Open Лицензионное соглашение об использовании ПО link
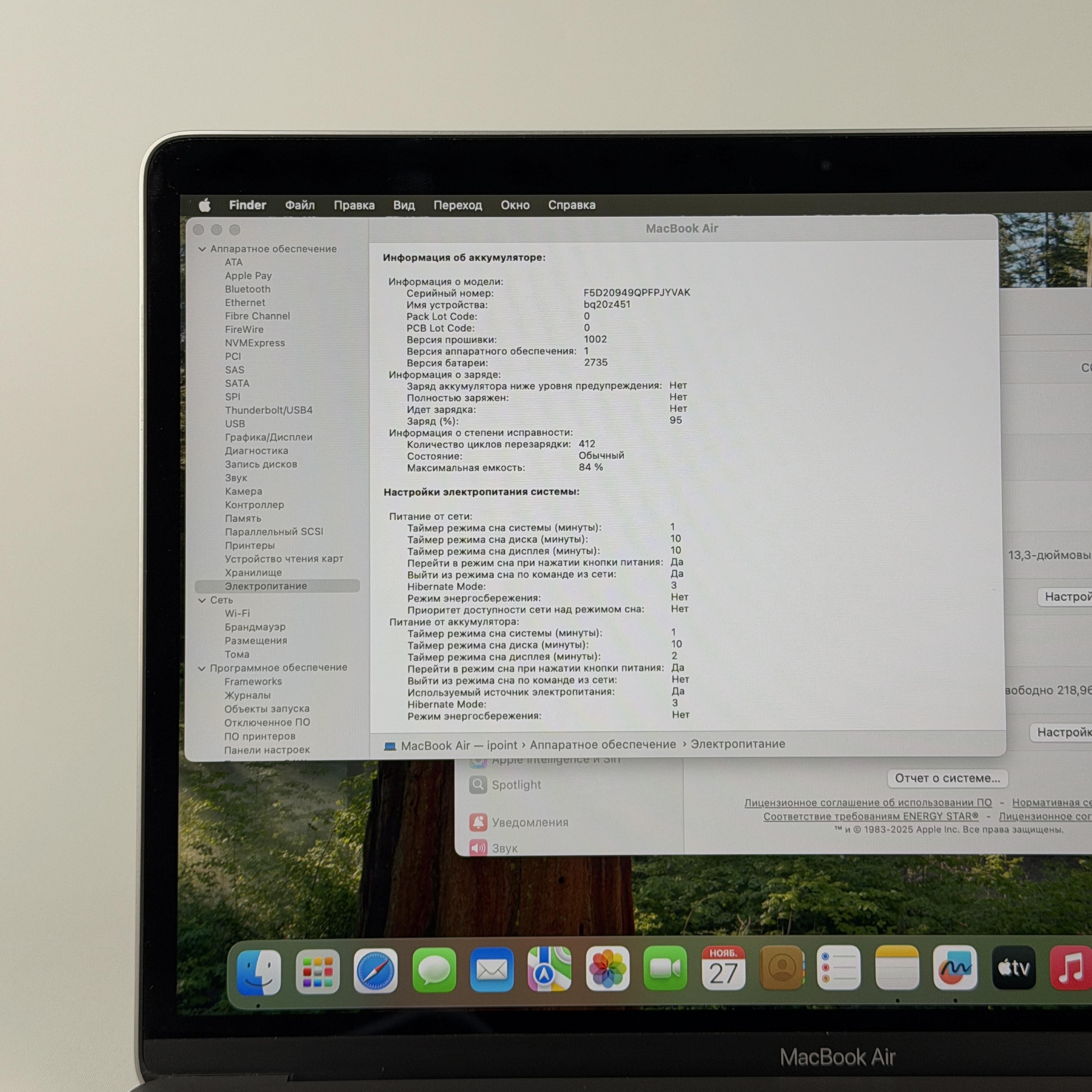1092x1092 pixels. coord(868,803)
